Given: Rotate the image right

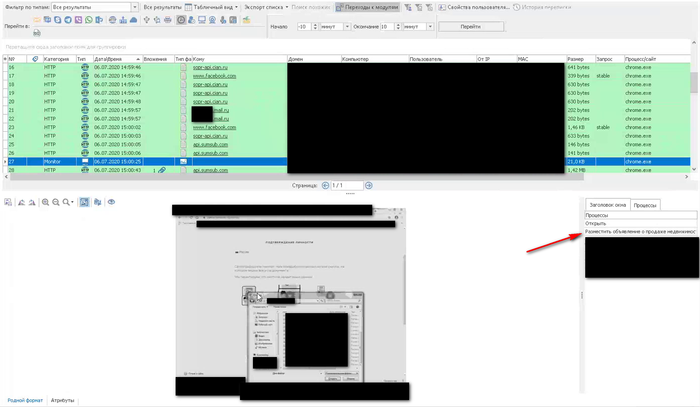Looking at the screenshot, I should click(32, 202).
